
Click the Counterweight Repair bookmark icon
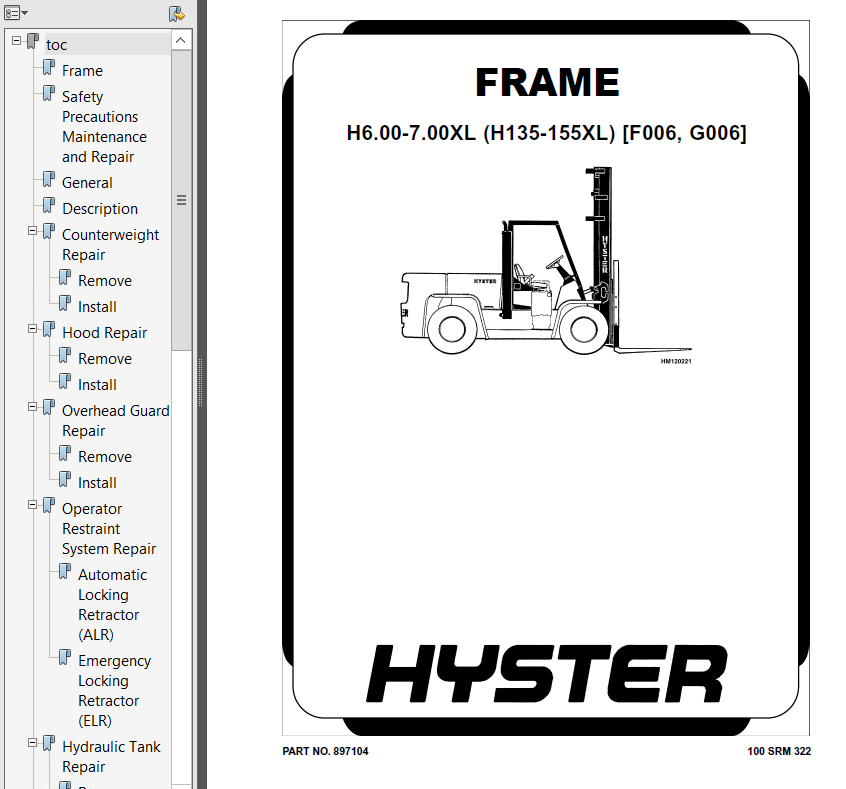click(49, 232)
